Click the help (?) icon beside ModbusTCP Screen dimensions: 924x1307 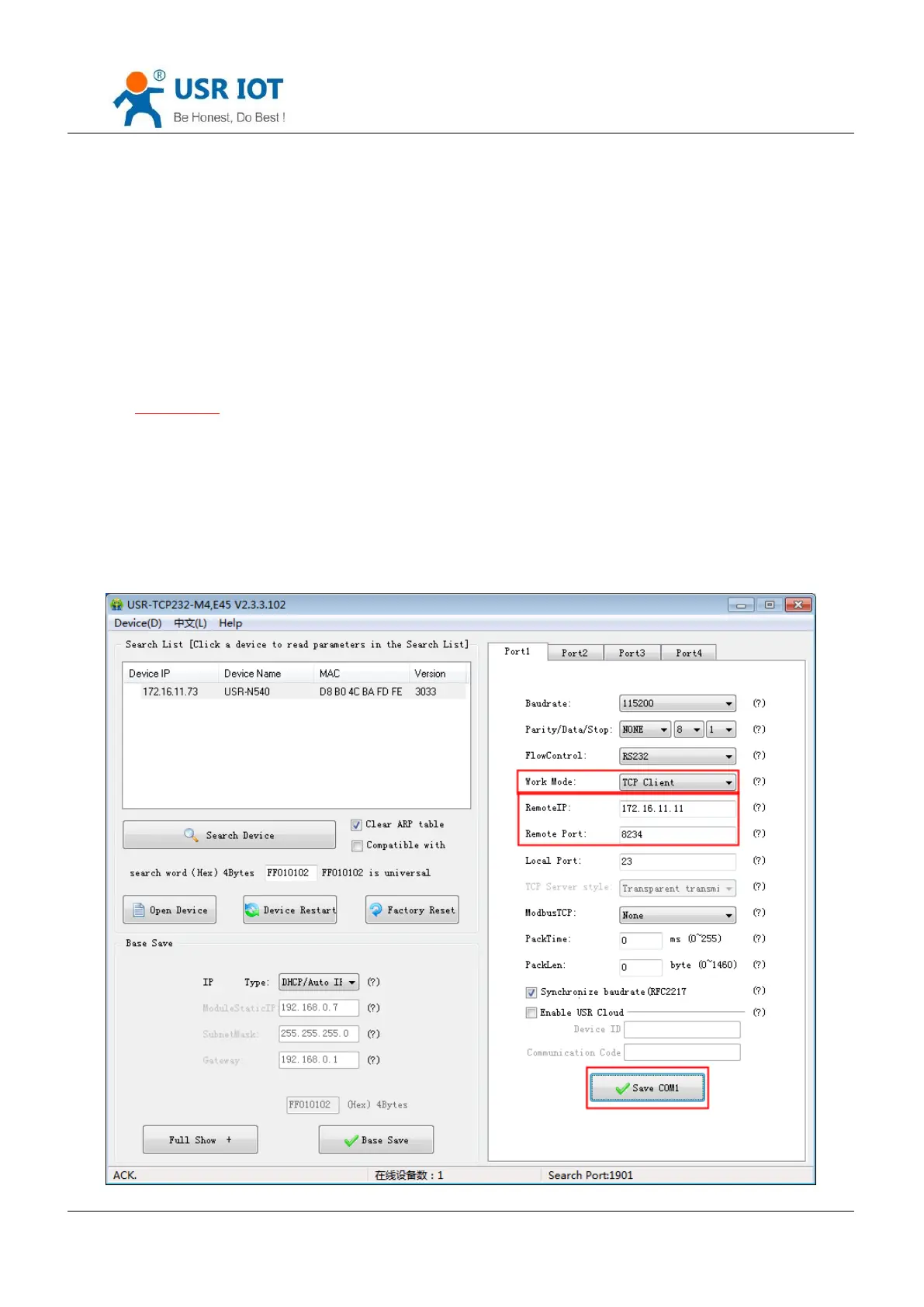pyautogui.click(x=759, y=913)
